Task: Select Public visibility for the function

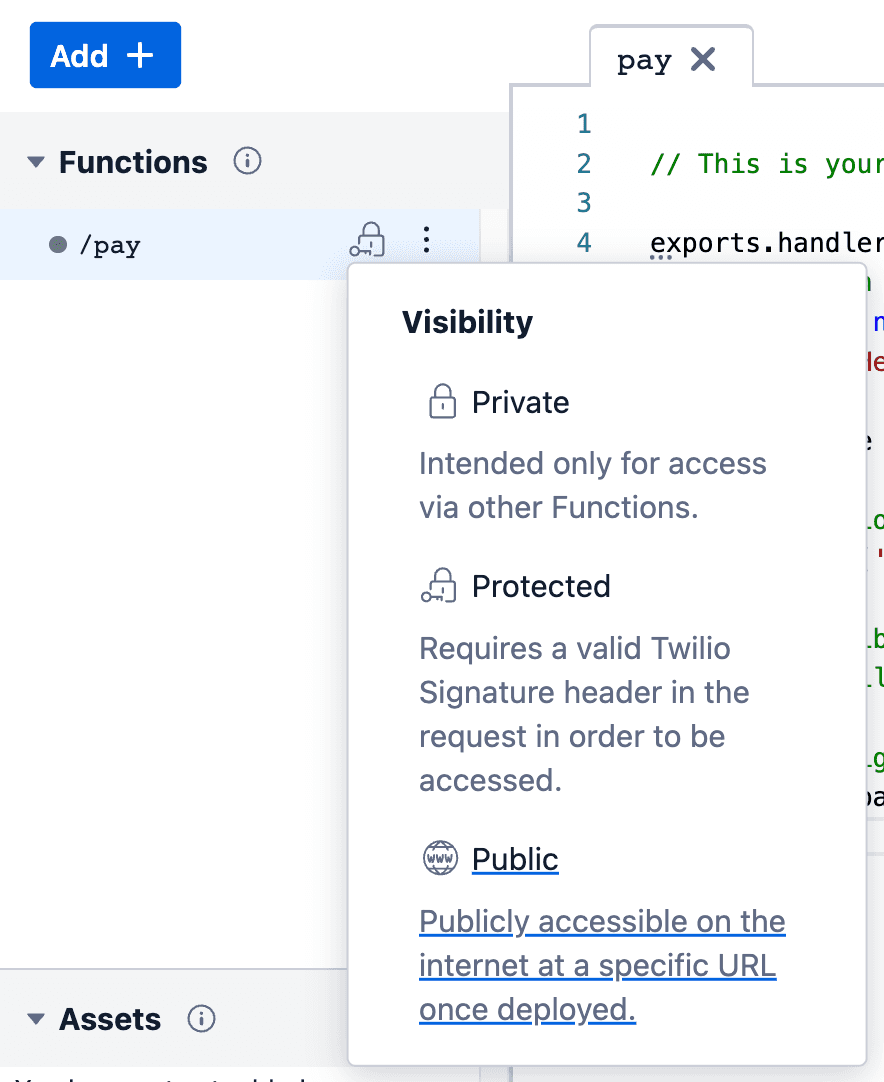Action: coord(515,858)
